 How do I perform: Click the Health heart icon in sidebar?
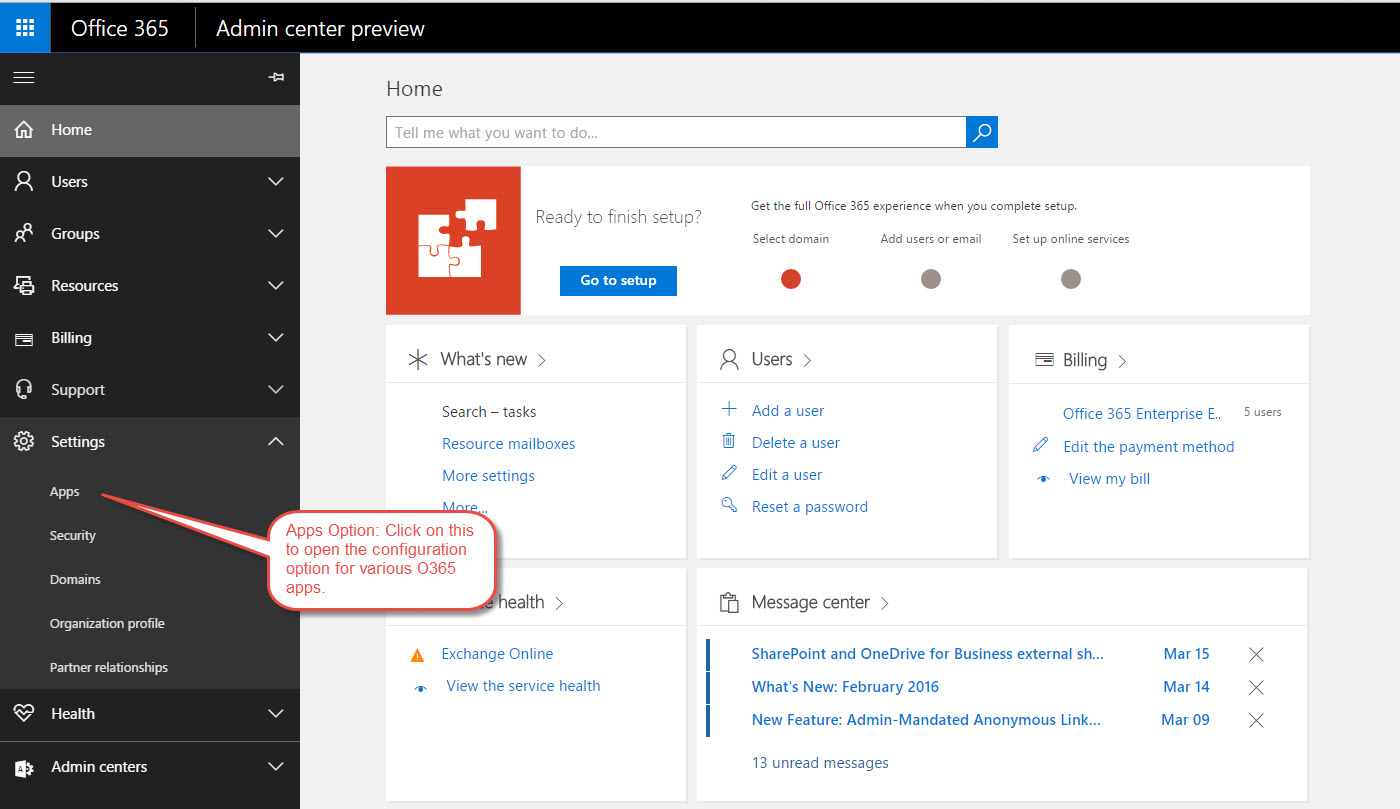[x=24, y=714]
